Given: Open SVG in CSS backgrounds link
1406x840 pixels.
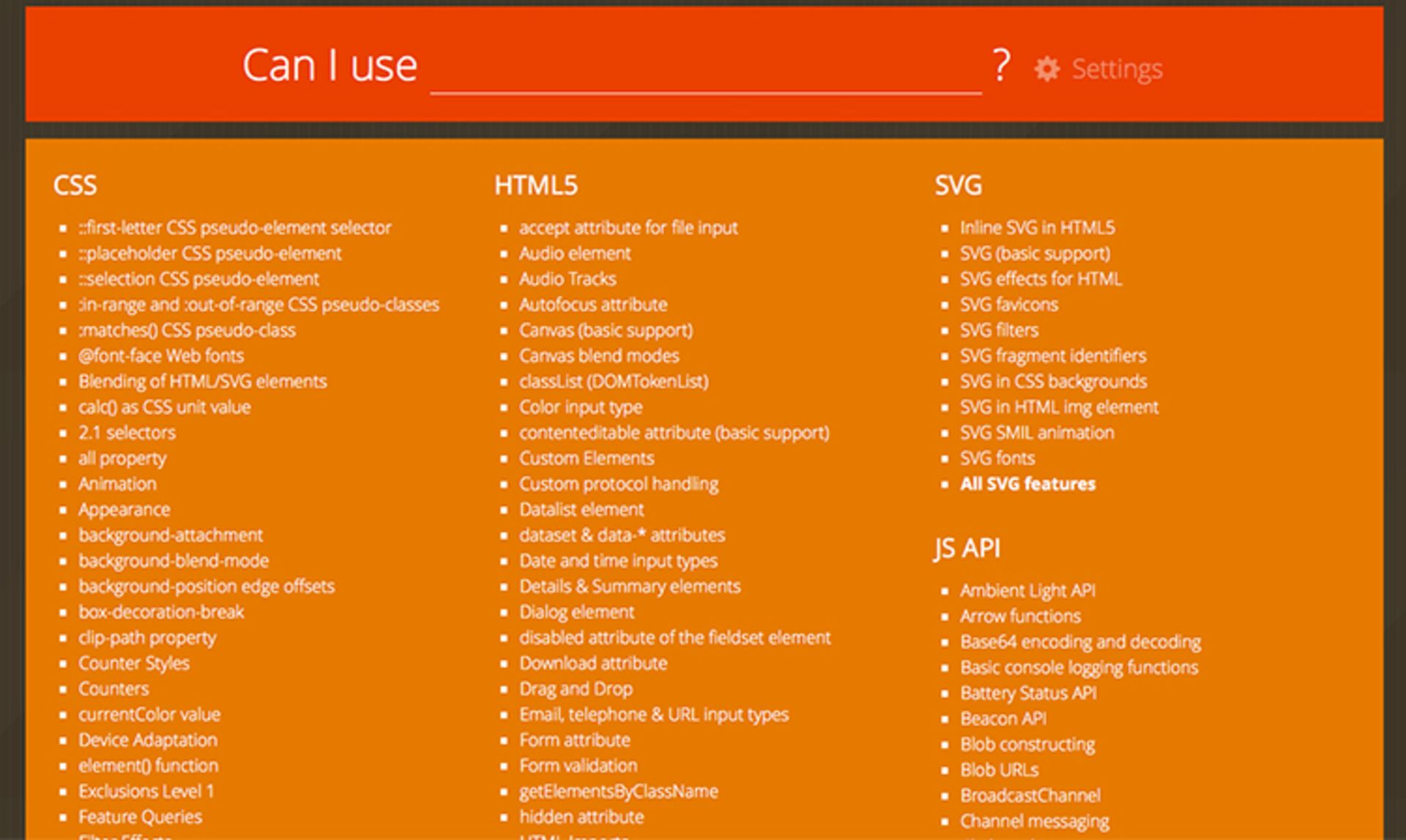Looking at the screenshot, I should pyautogui.click(x=1054, y=382).
